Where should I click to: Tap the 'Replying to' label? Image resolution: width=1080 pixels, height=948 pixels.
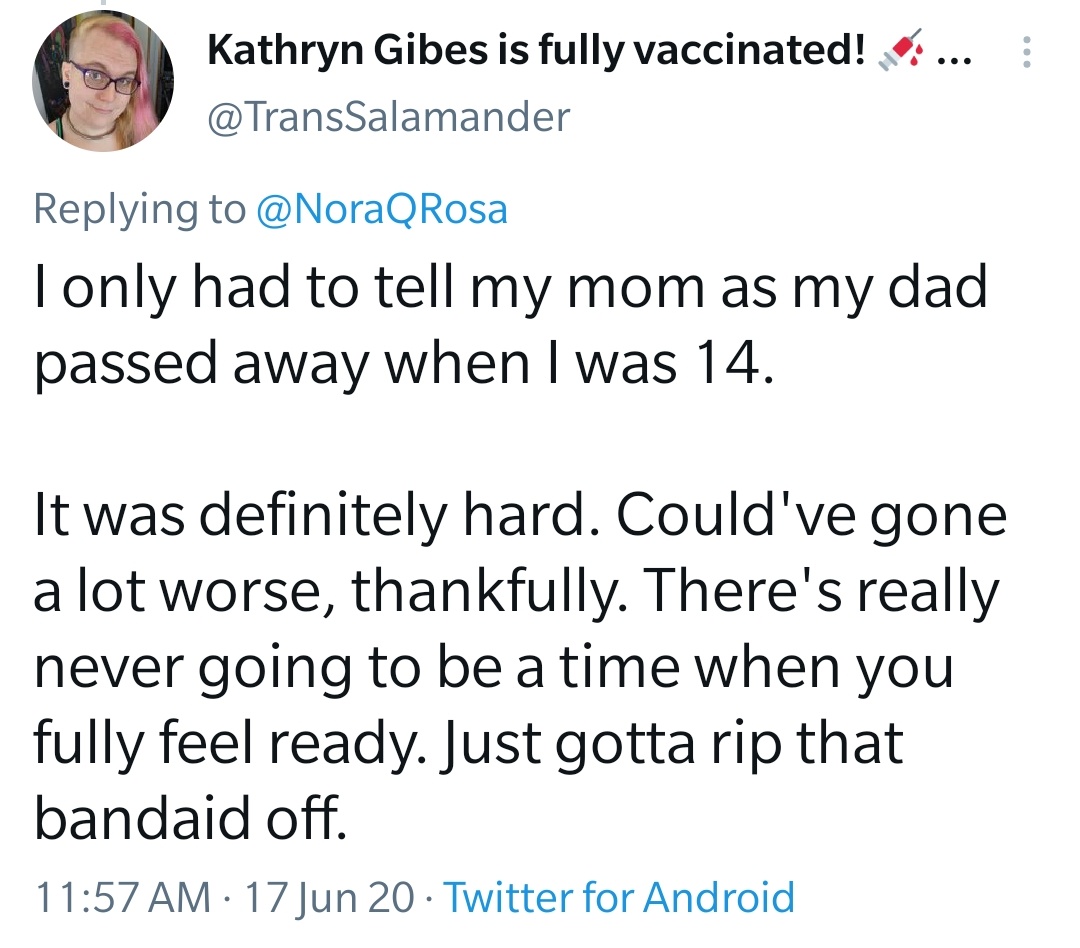(140, 209)
